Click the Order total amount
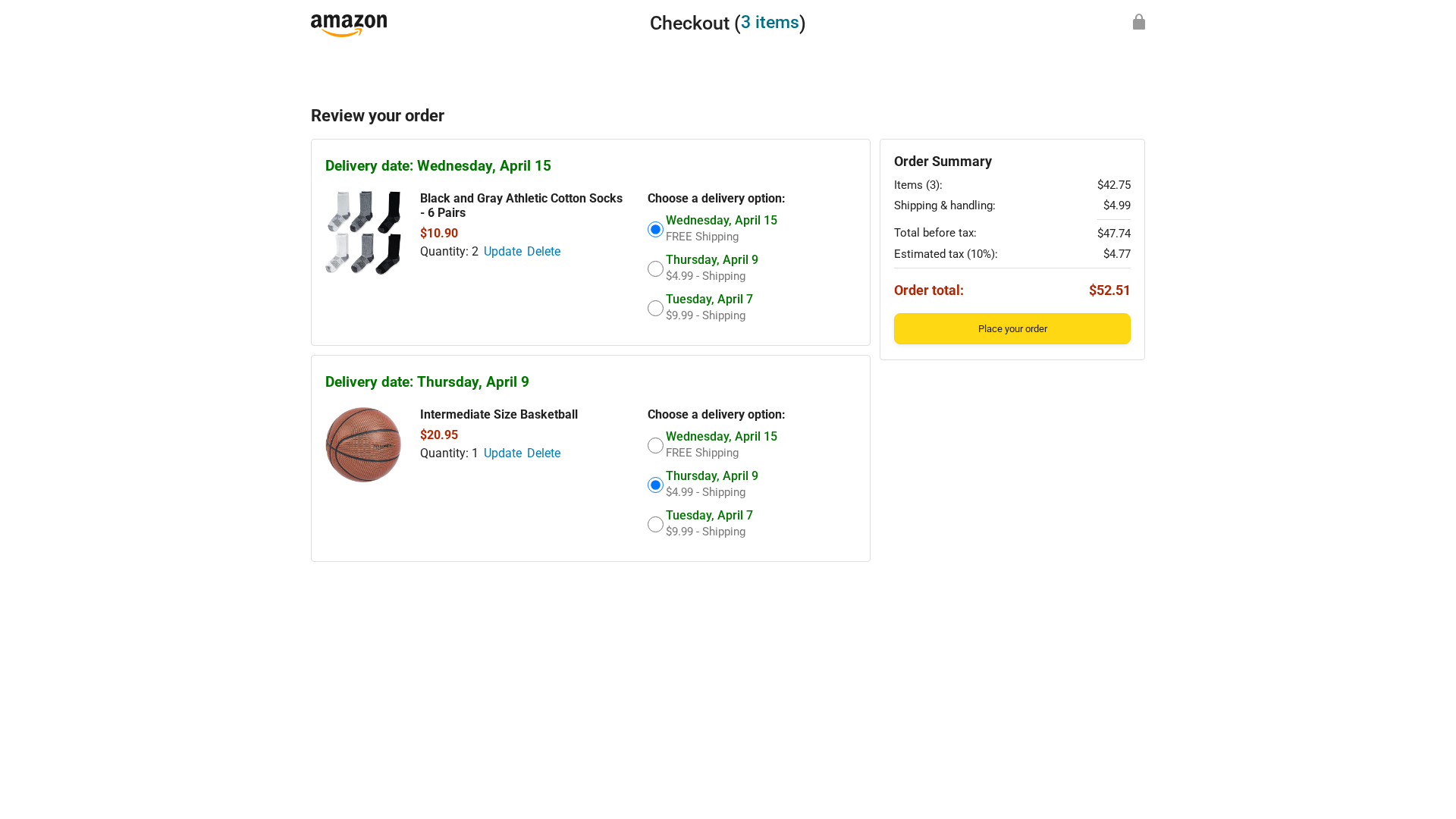This screenshot has height=819, width=1456. pyautogui.click(x=1109, y=290)
